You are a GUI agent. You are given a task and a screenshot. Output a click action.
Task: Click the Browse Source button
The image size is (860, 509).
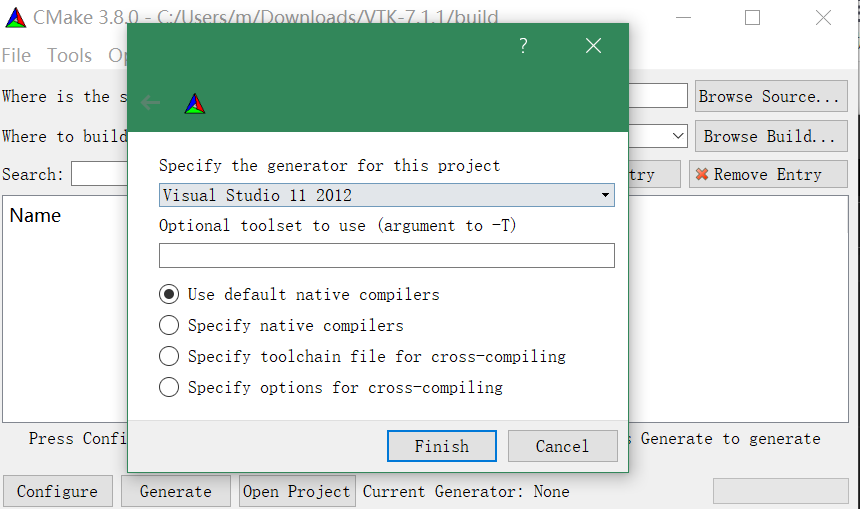click(x=770, y=97)
